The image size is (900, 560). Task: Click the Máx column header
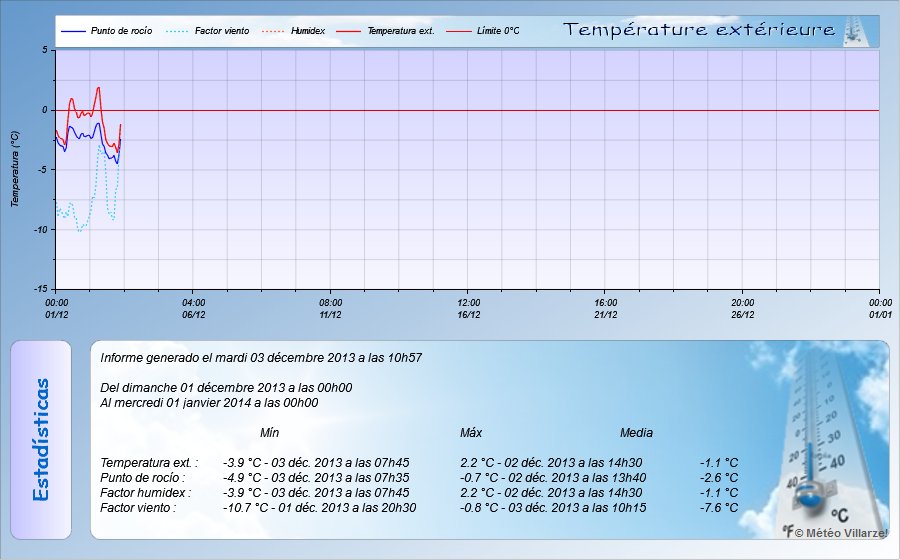pos(471,433)
